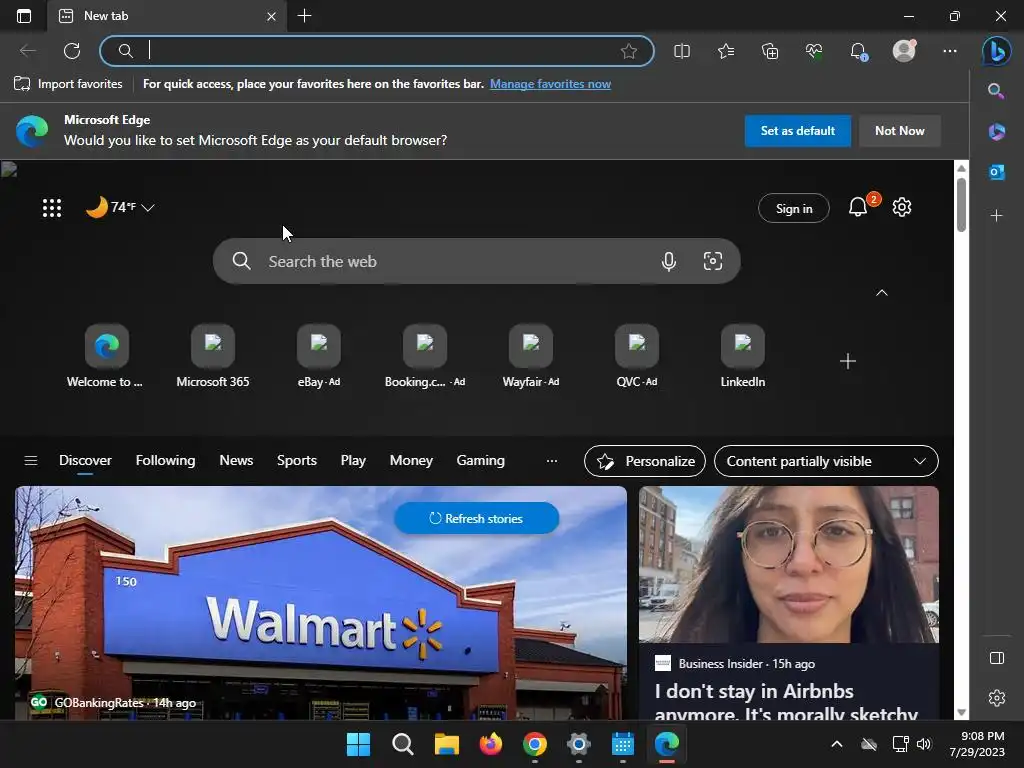Open the Personalize button

[x=645, y=461]
